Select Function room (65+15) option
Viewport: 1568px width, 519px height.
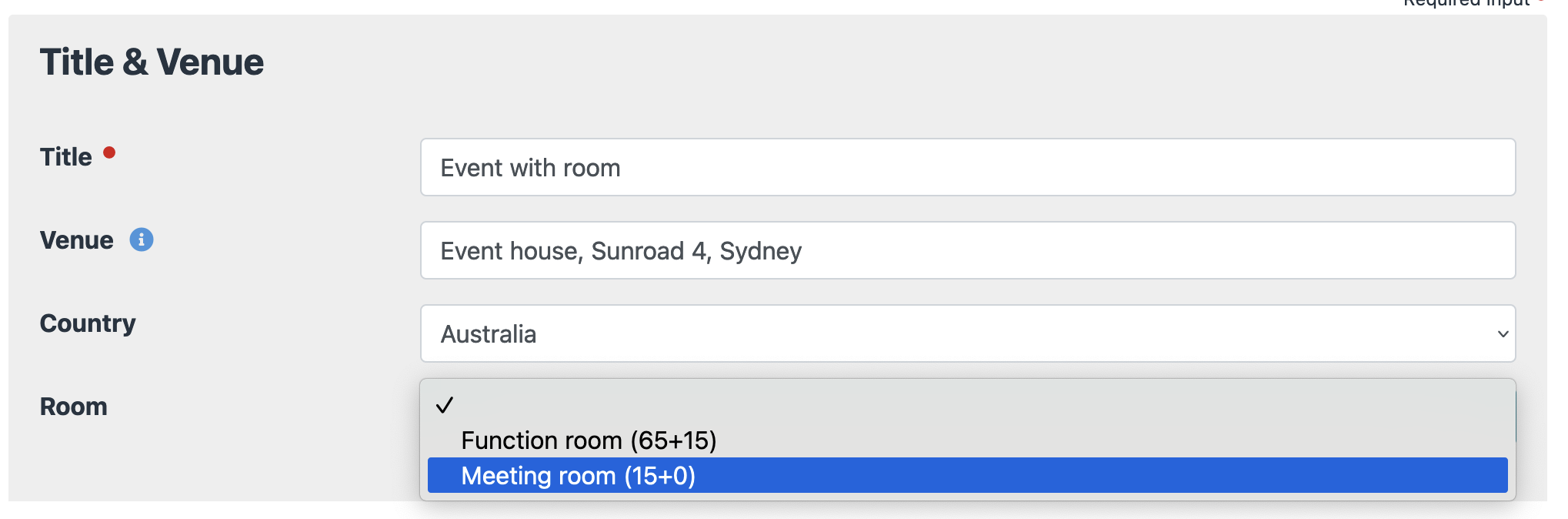(x=589, y=440)
